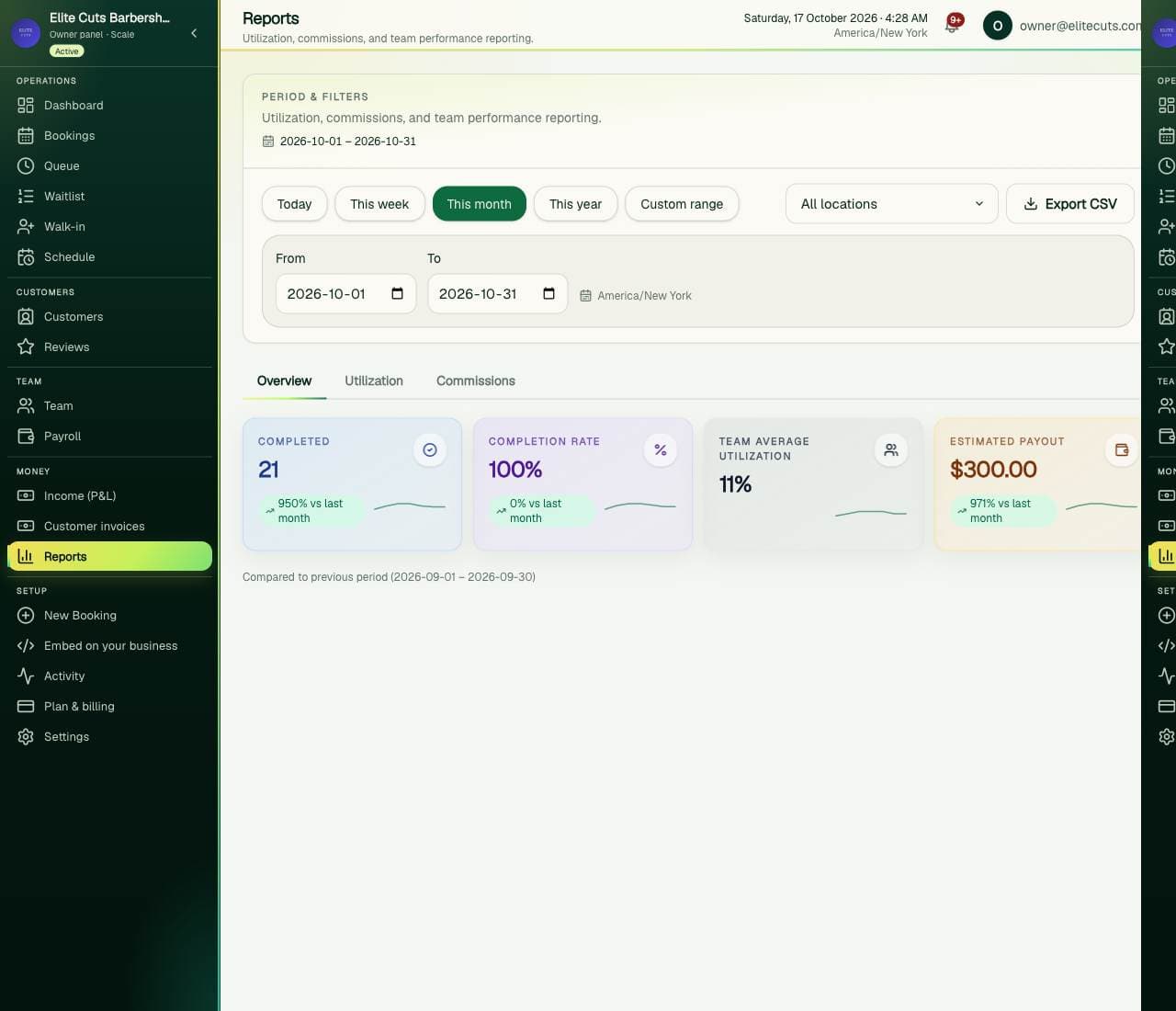
Task: Click the Estimated Payout $300.00 card
Action: click(x=1037, y=484)
